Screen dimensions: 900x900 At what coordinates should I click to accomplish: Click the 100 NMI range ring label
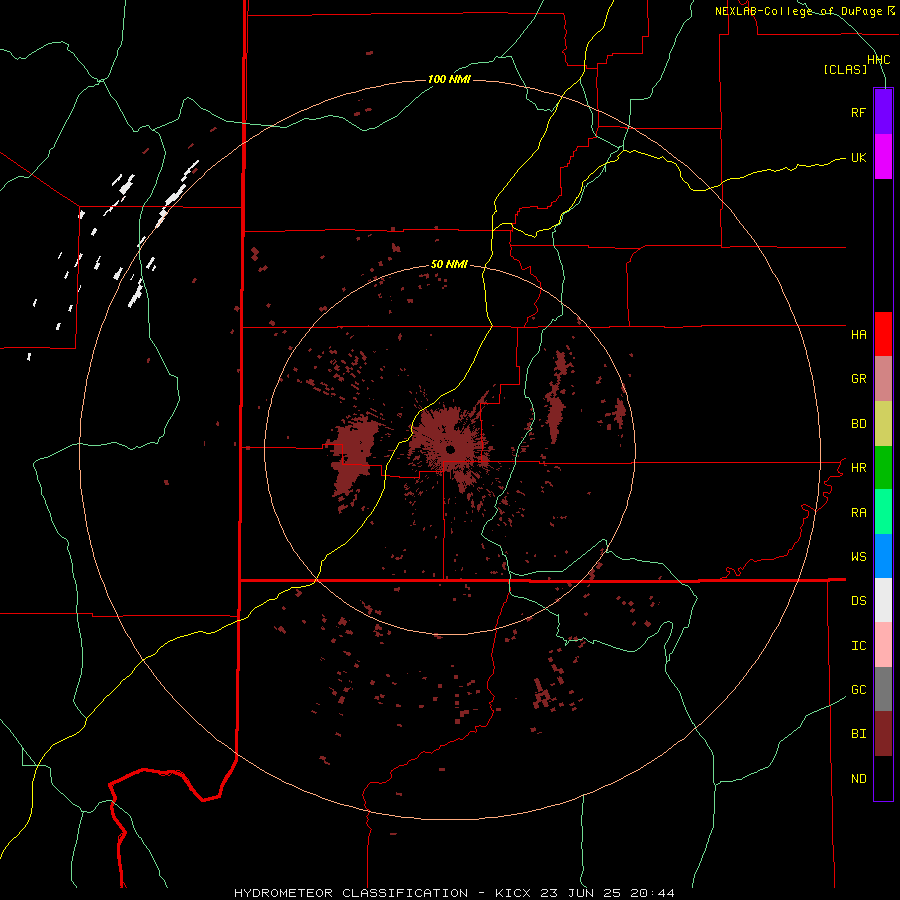click(449, 79)
